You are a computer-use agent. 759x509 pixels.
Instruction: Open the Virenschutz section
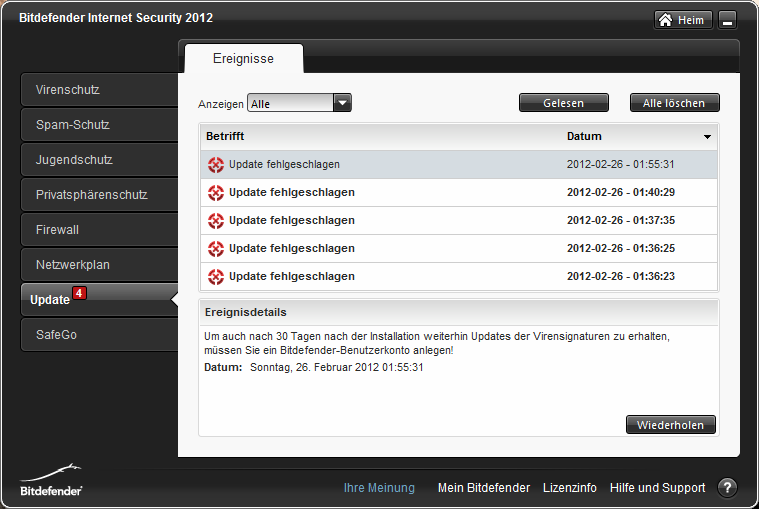99,90
